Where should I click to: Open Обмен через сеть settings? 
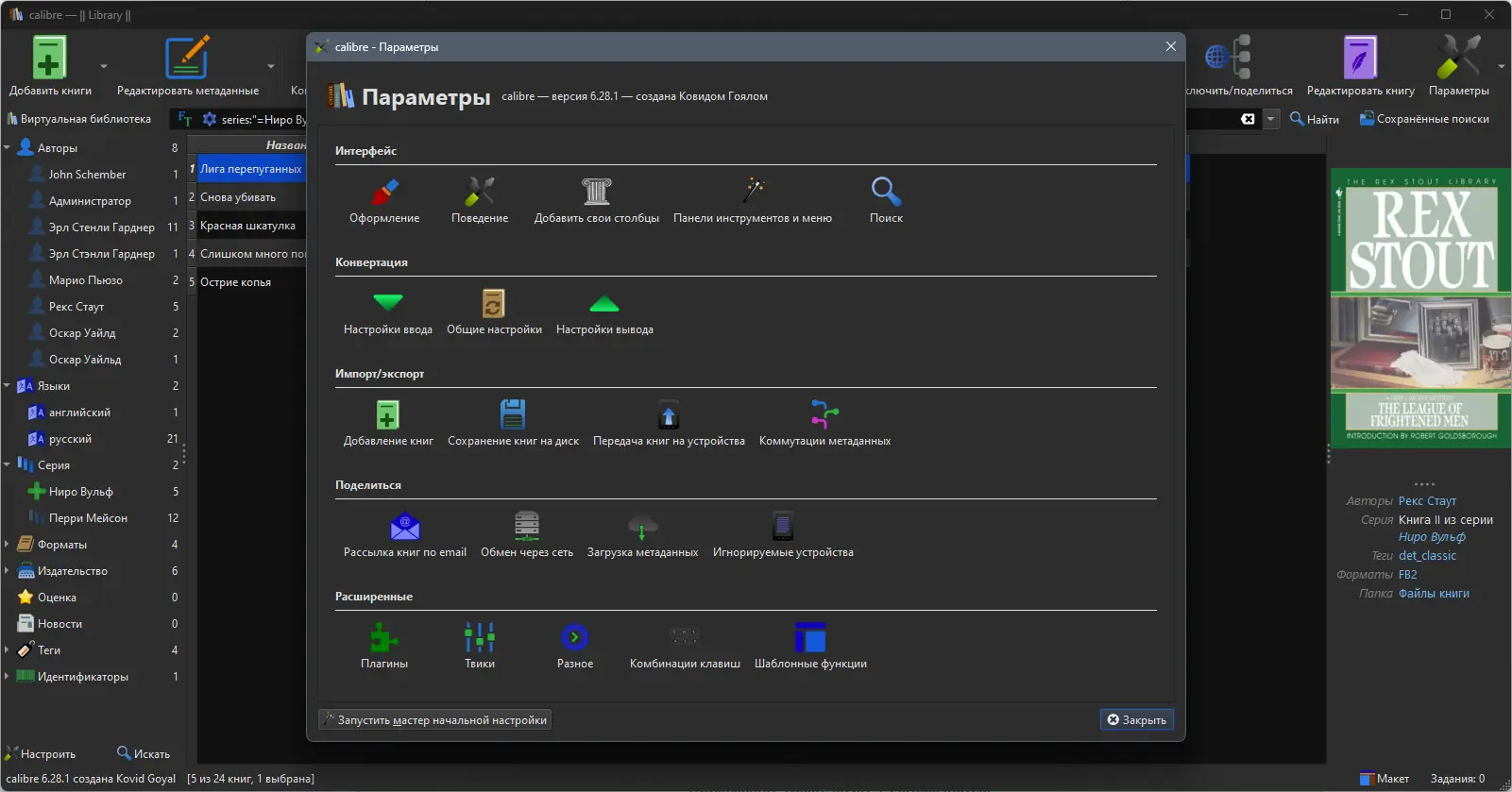pyautogui.click(x=527, y=535)
